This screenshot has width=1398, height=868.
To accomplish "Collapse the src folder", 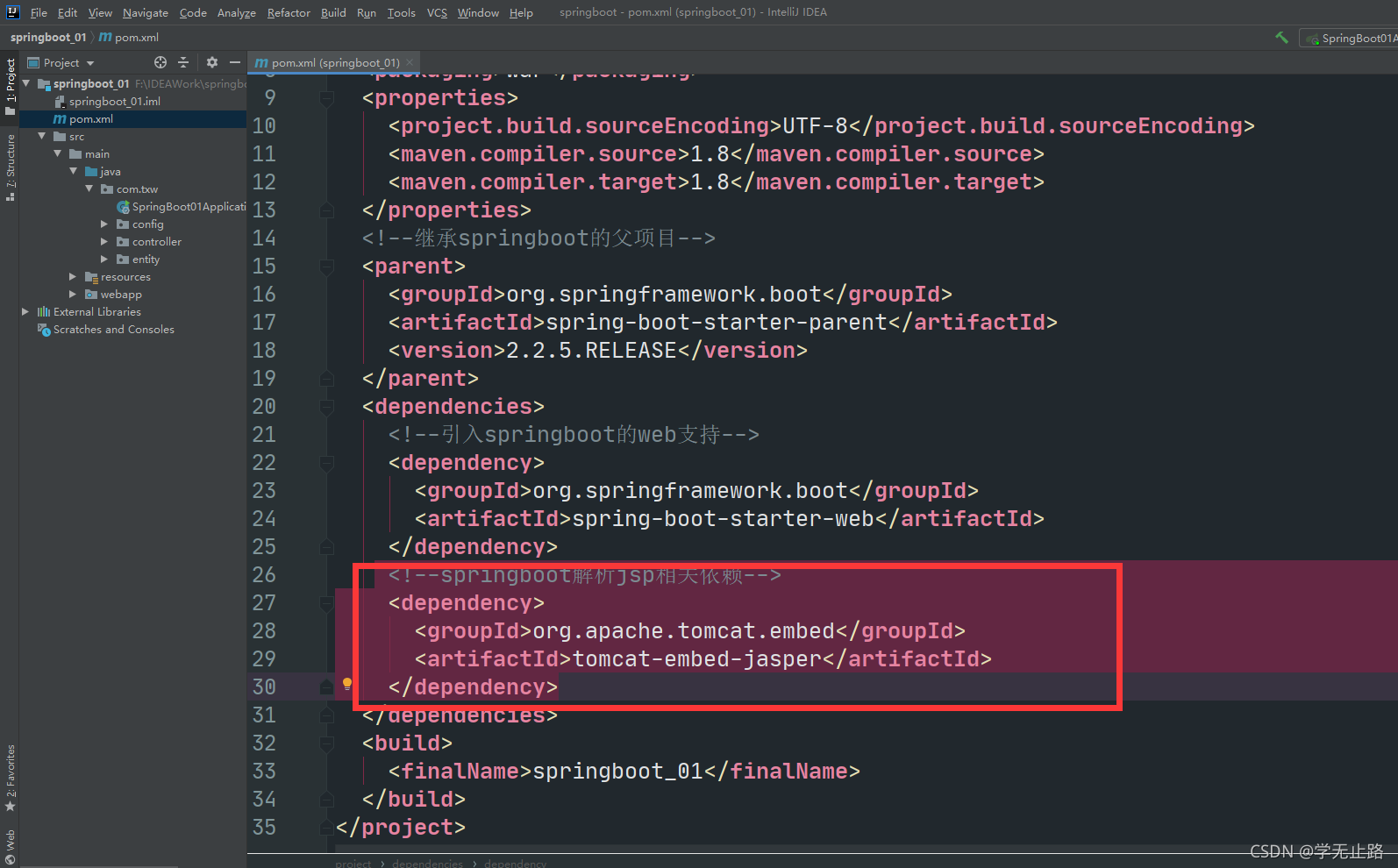I will [42, 136].
